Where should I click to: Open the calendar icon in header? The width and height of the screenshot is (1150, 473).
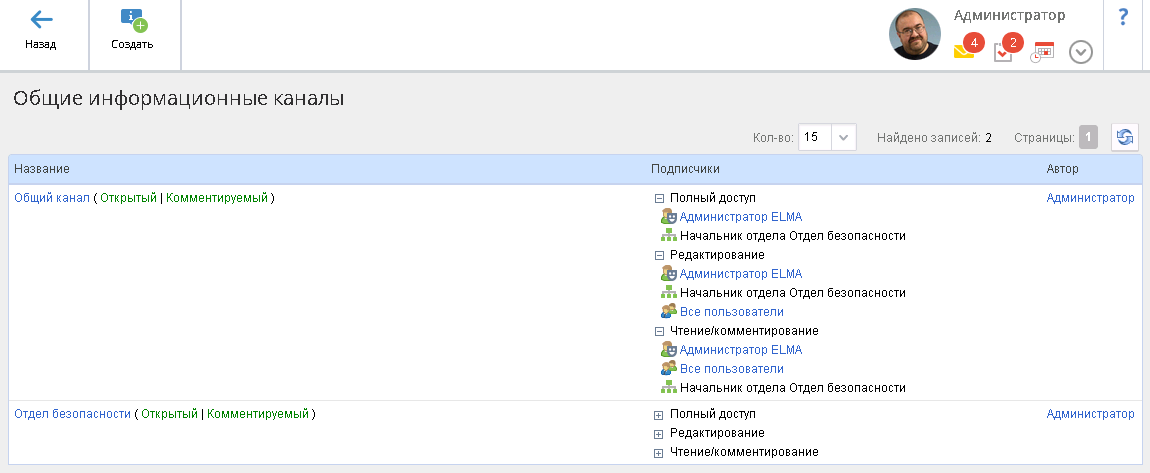(1043, 52)
